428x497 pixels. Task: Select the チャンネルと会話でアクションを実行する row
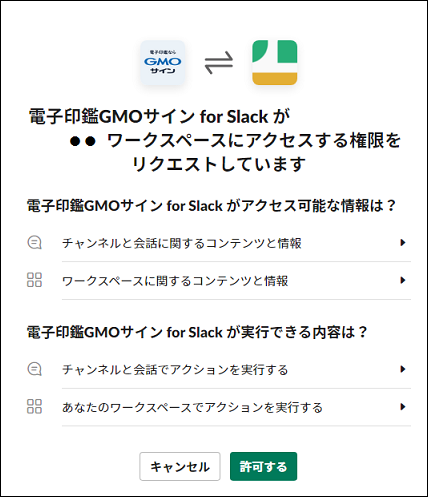pos(219,369)
